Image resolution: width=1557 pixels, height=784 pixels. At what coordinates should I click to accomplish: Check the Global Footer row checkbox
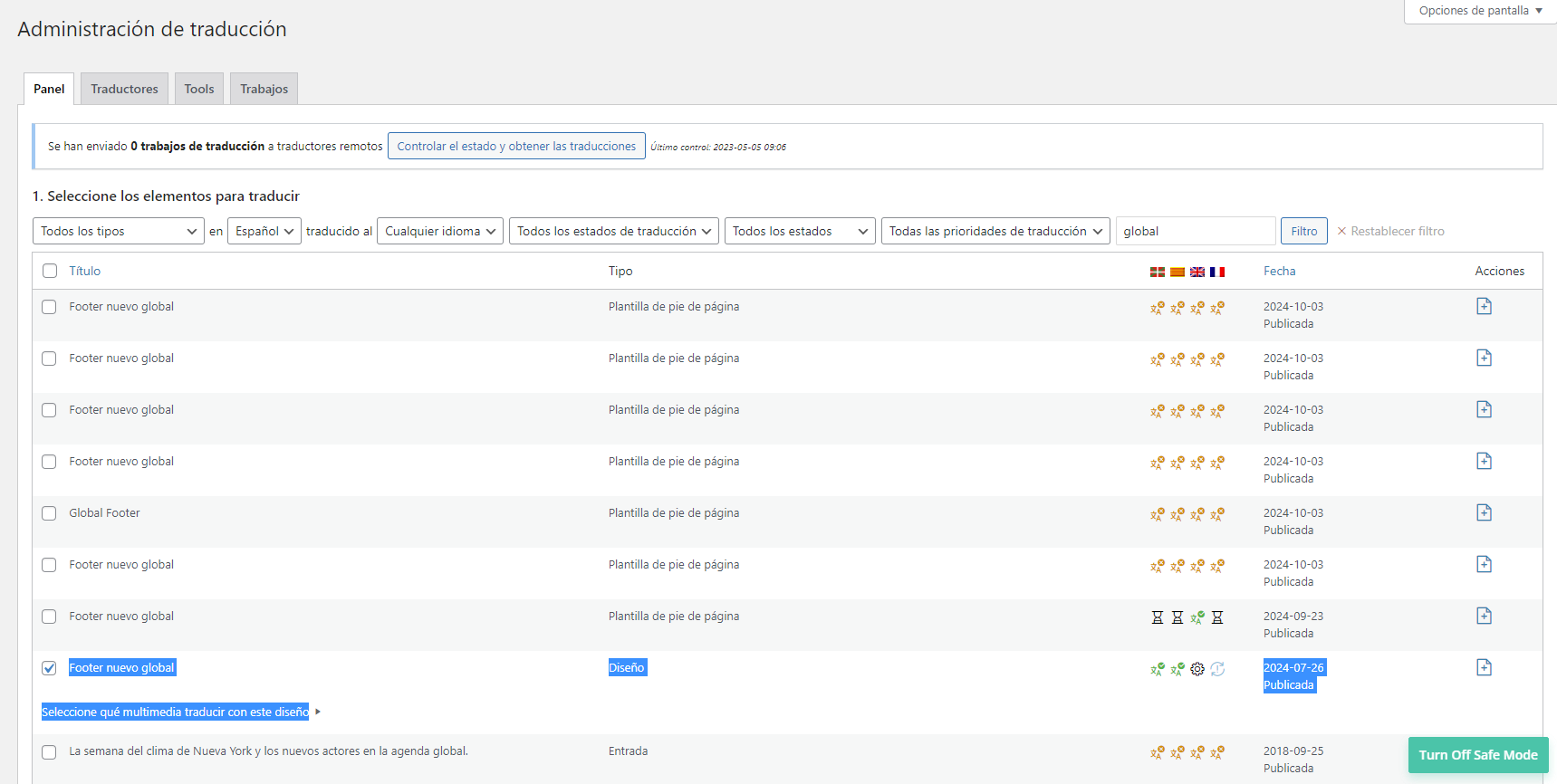click(x=49, y=513)
